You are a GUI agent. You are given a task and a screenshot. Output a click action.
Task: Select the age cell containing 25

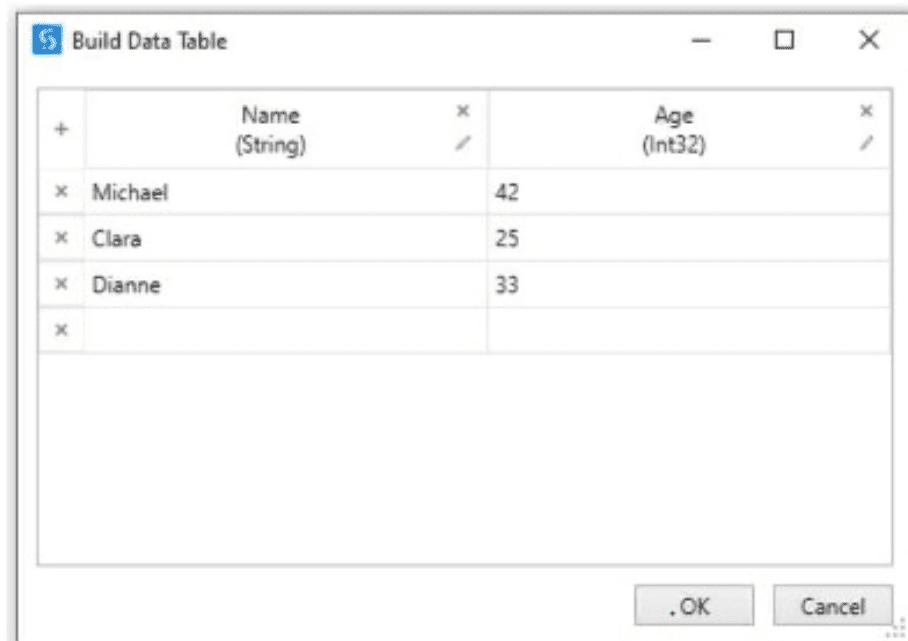point(689,238)
